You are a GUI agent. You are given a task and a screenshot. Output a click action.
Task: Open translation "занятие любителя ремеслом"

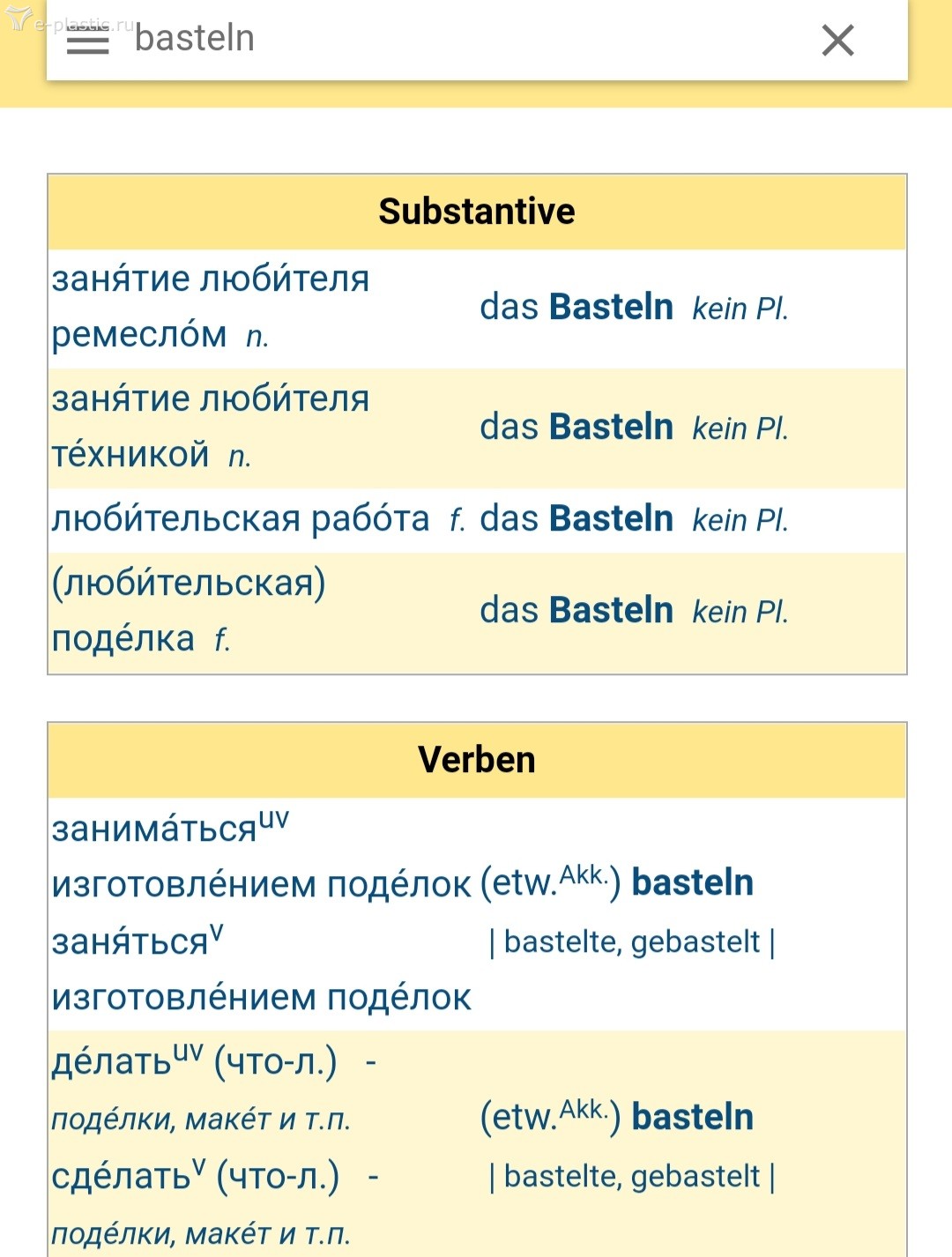coord(210,307)
